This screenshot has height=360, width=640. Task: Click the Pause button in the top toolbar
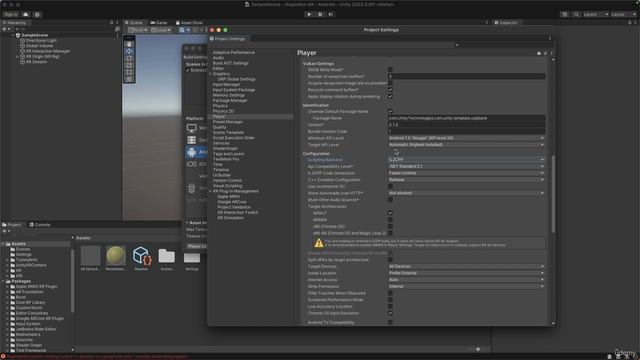(x=320, y=14)
